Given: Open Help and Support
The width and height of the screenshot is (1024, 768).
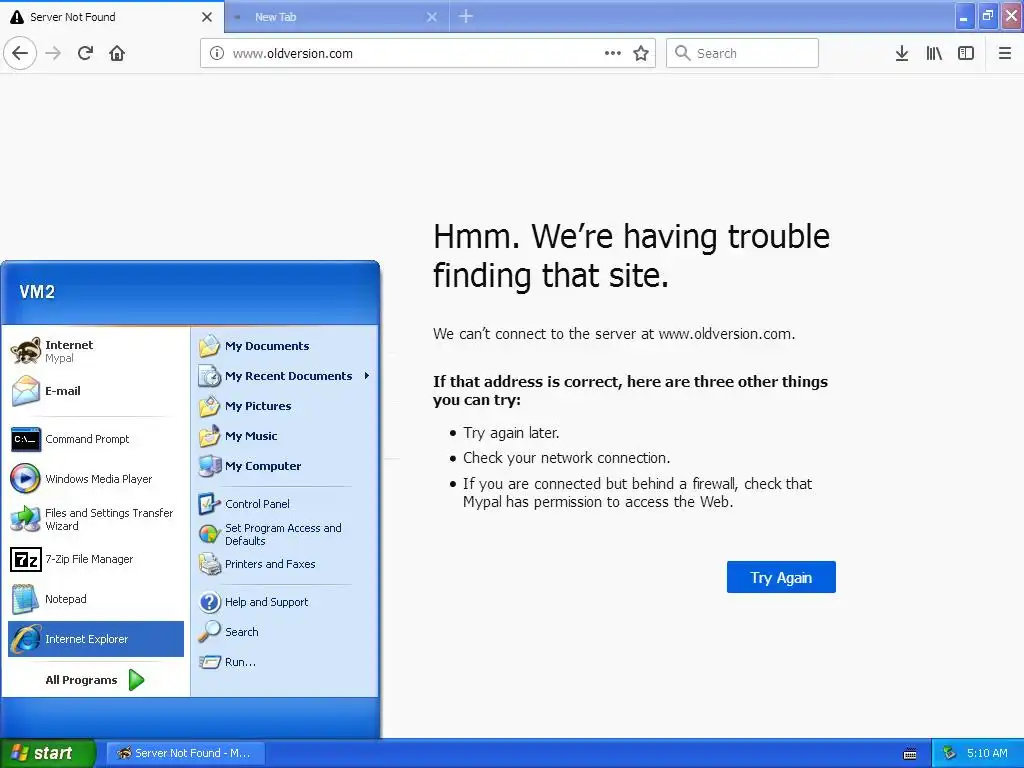Looking at the screenshot, I should pyautogui.click(x=284, y=602).
